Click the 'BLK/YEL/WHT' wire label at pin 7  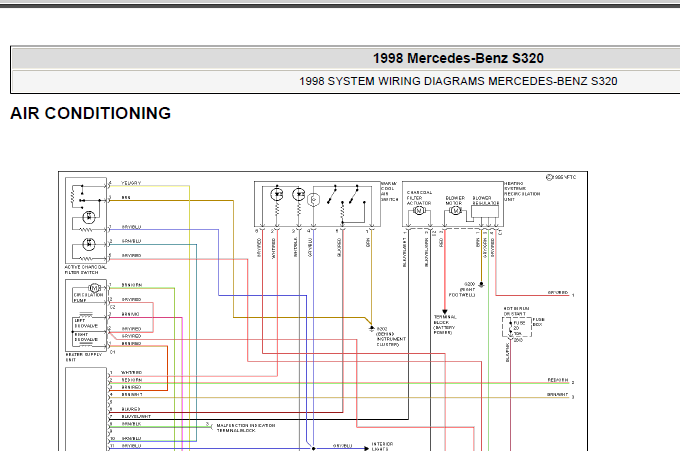click(136, 416)
